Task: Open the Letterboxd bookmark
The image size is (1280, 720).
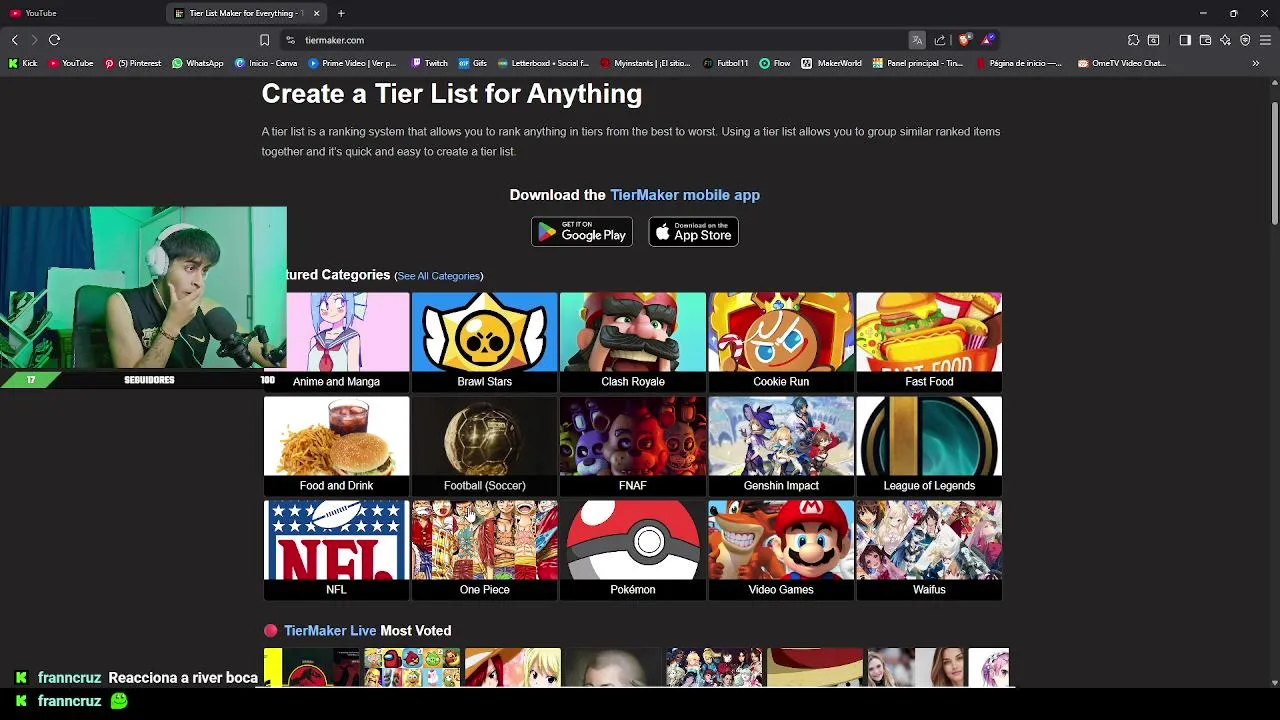Action: click(544, 63)
